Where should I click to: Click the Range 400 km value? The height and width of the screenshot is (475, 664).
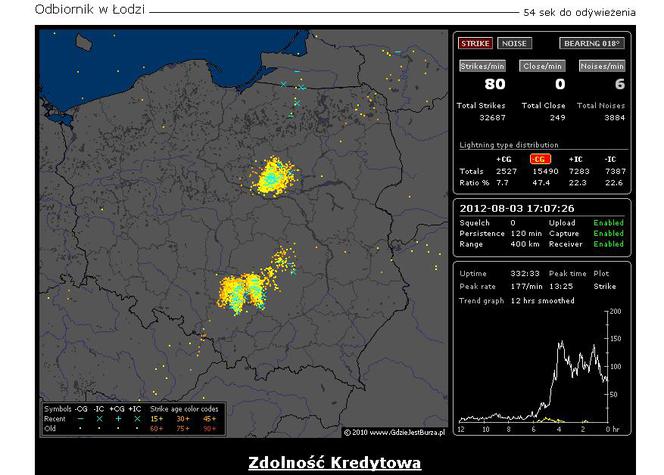tap(525, 244)
